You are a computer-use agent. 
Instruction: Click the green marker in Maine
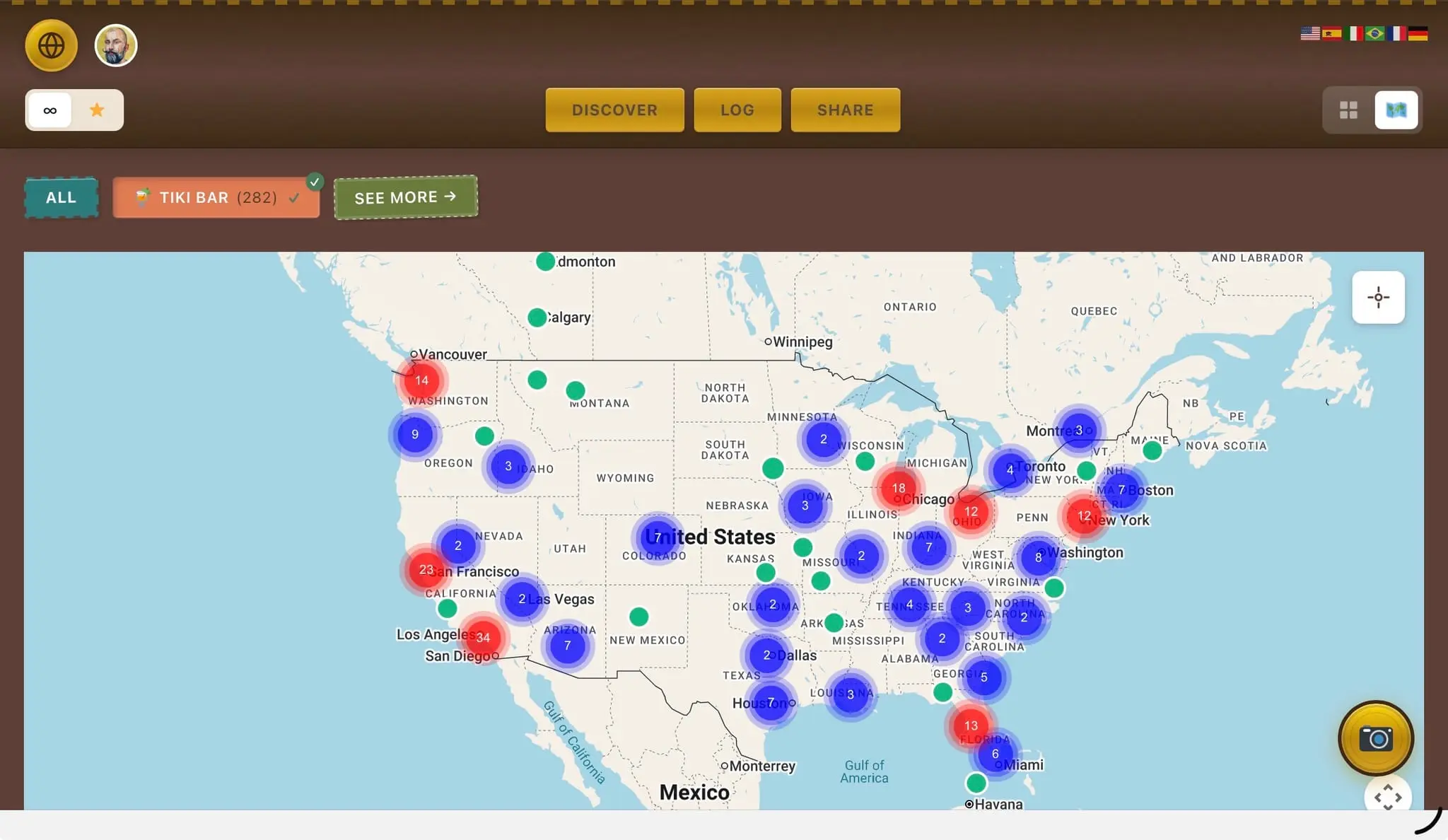[x=1152, y=450]
